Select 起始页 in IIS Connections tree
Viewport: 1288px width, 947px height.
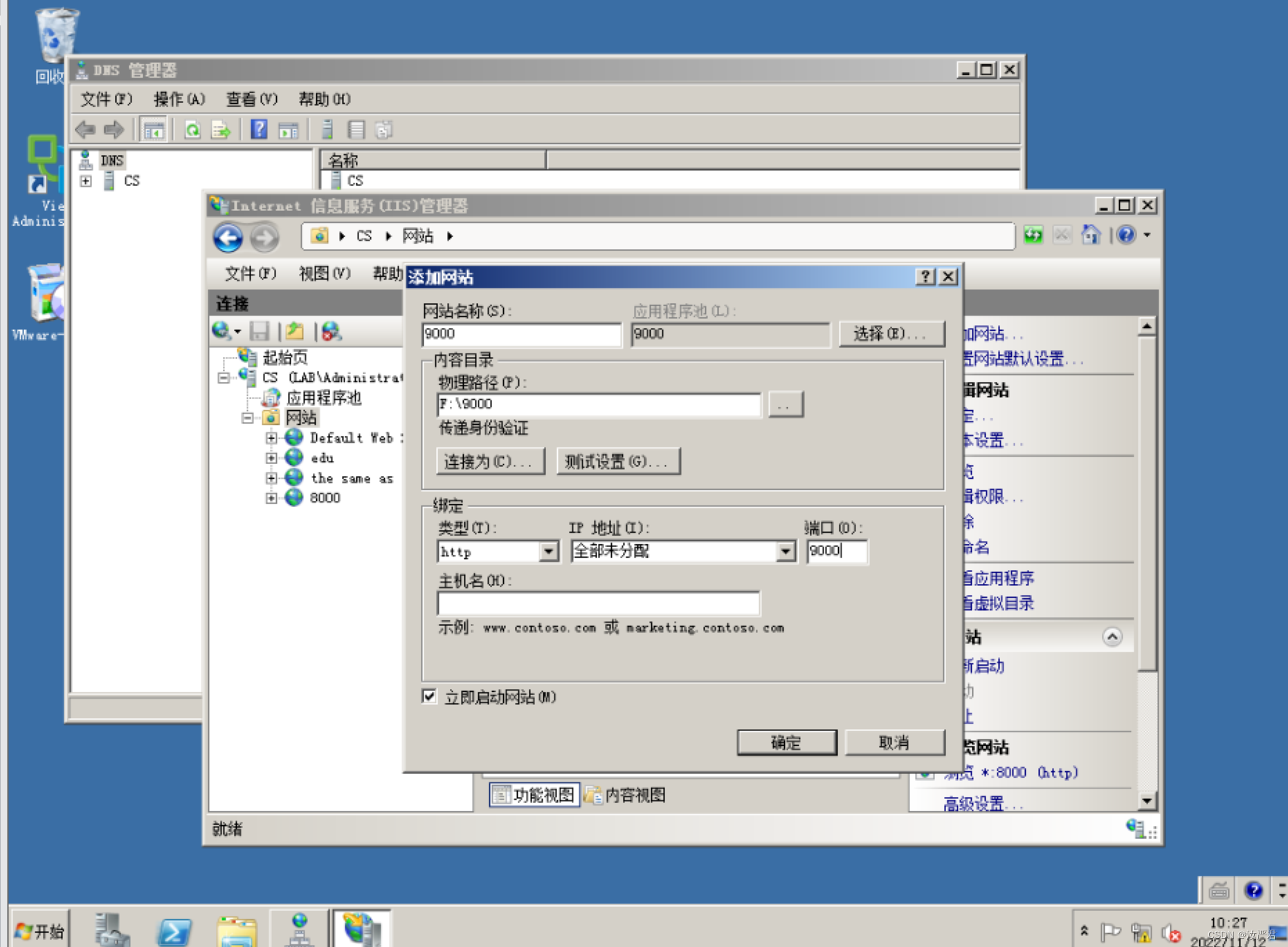[284, 358]
